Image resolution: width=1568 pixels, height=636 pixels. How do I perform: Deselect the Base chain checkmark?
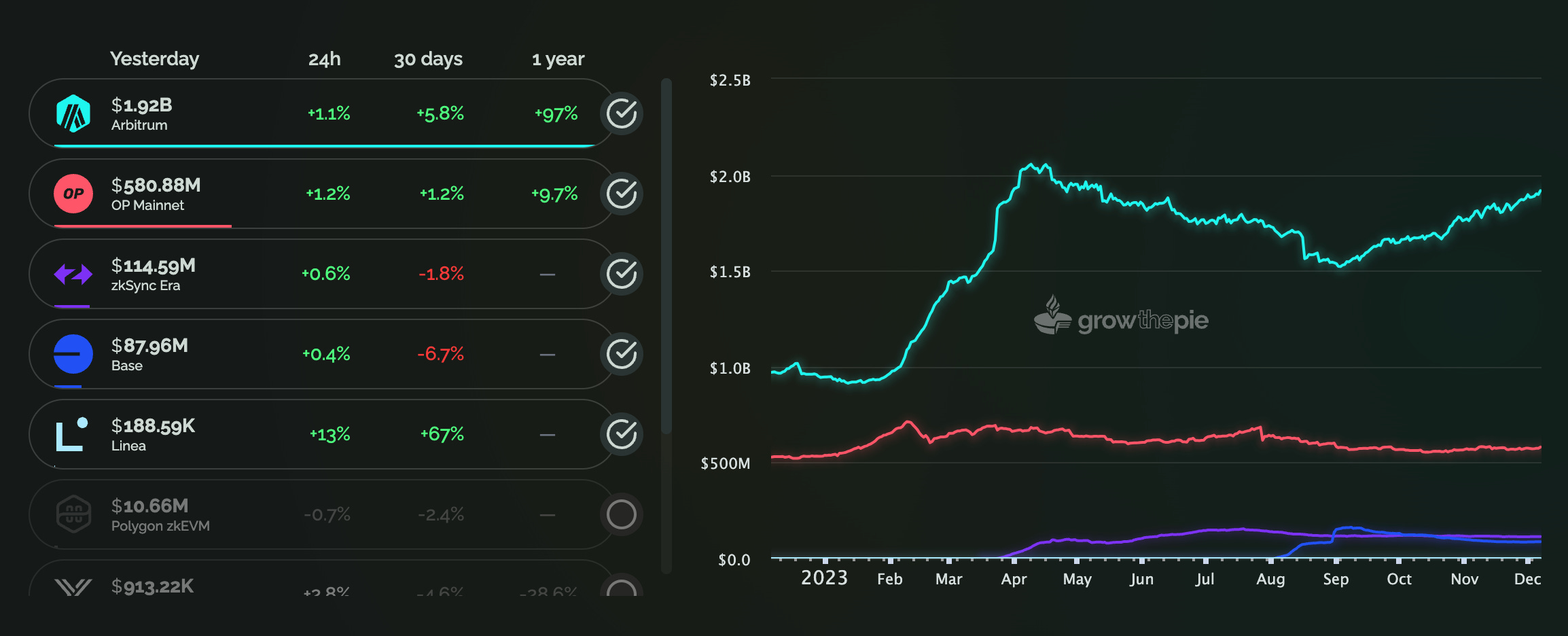[x=622, y=354]
